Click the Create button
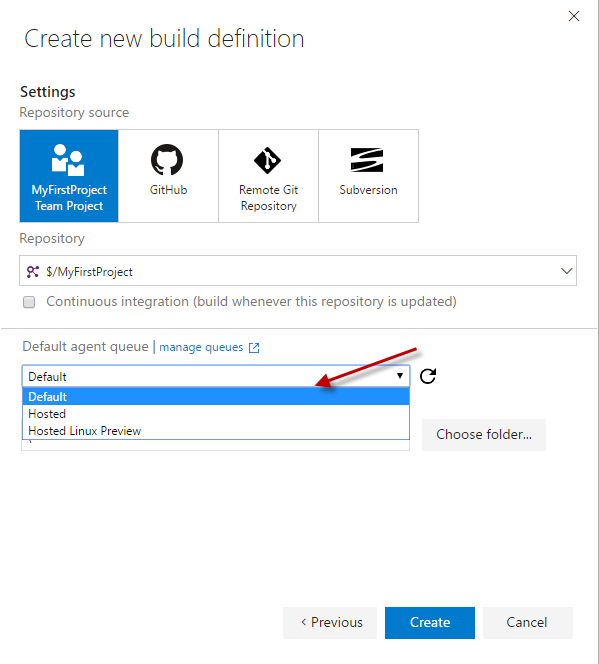Image resolution: width=599 pixels, height=664 pixels. [430, 622]
